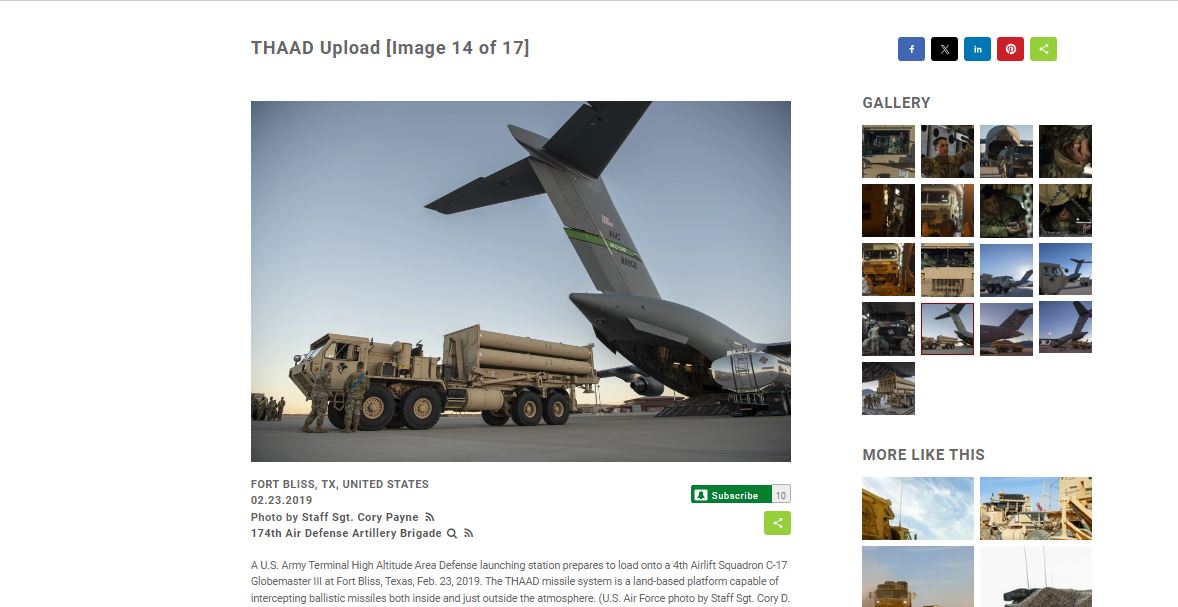Image resolution: width=1178 pixels, height=607 pixels.
Task: Open the last gallery thumbnail in the bottom row
Action: click(889, 388)
